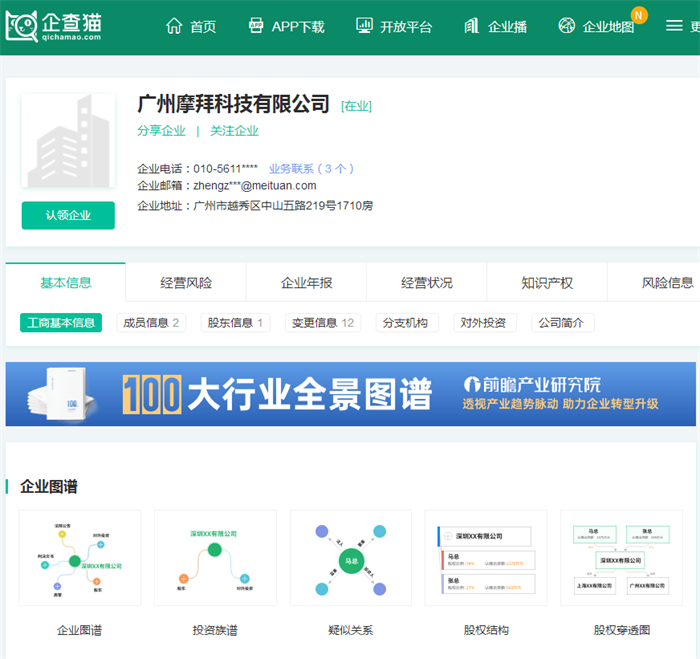This screenshot has height=659, width=700.
Task: Click the orange N badge
Action: point(639,15)
